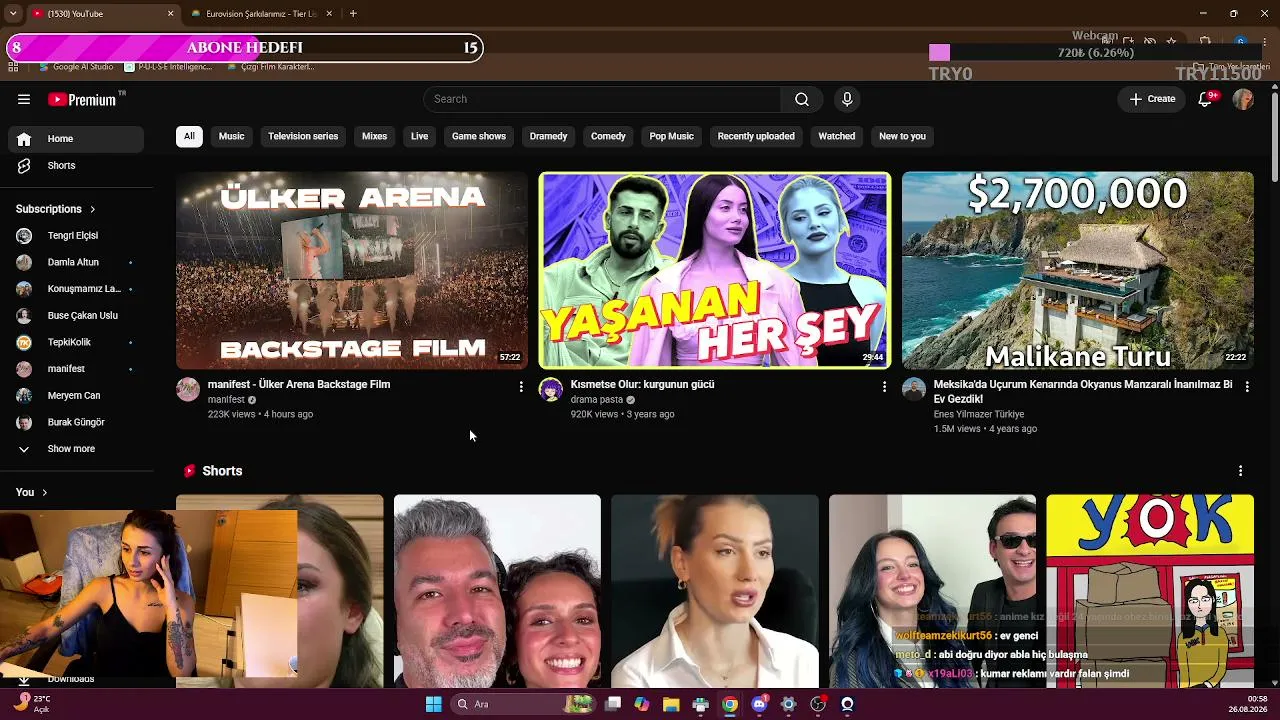Filter by Game shows chip
The height and width of the screenshot is (720, 1280).
click(x=479, y=136)
